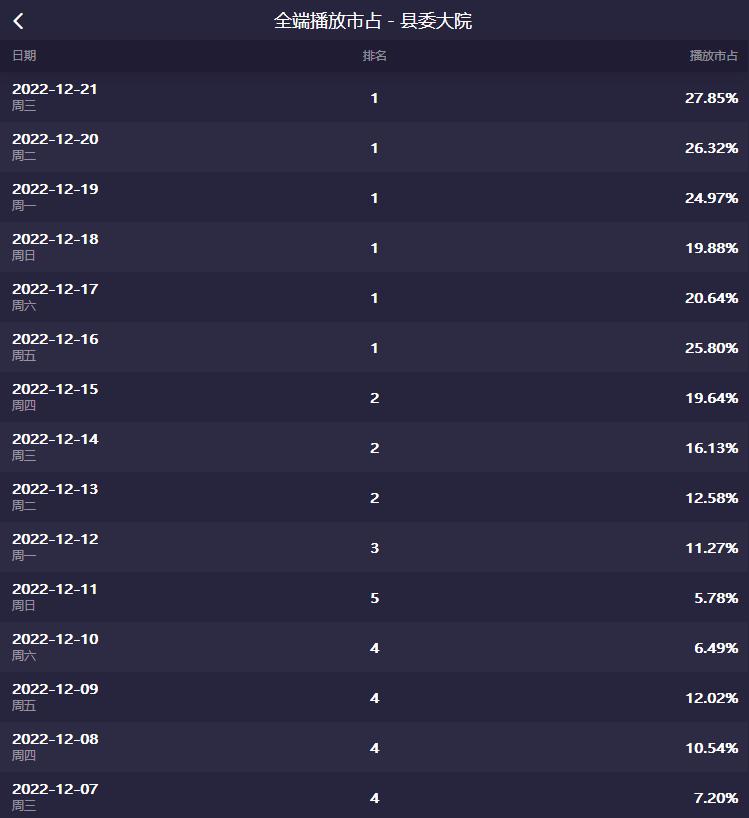Click the 日期 column header

(24, 56)
